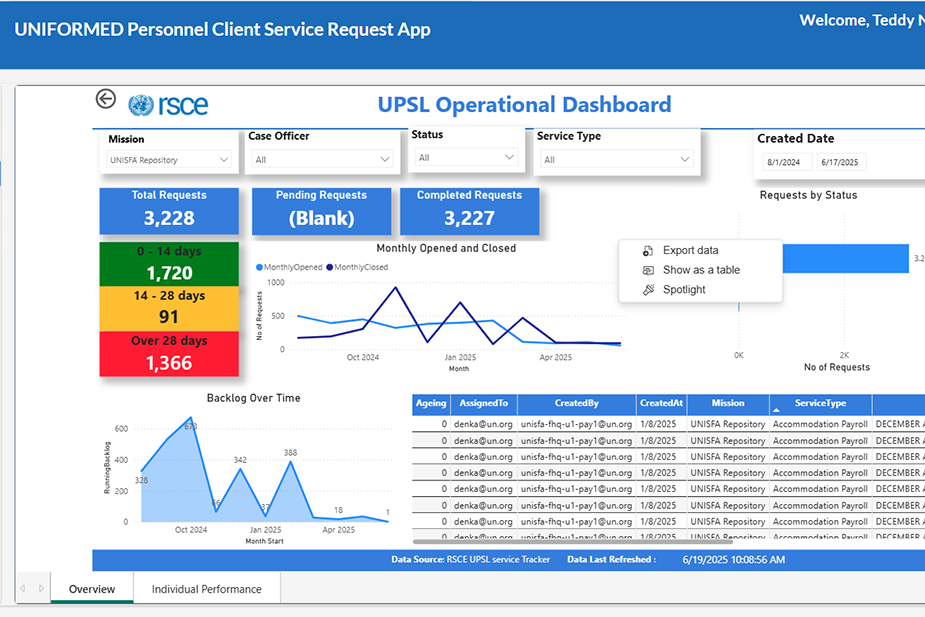The width and height of the screenshot is (925, 617).
Task: Switch to the Individual Performance tab
Action: [206, 589]
